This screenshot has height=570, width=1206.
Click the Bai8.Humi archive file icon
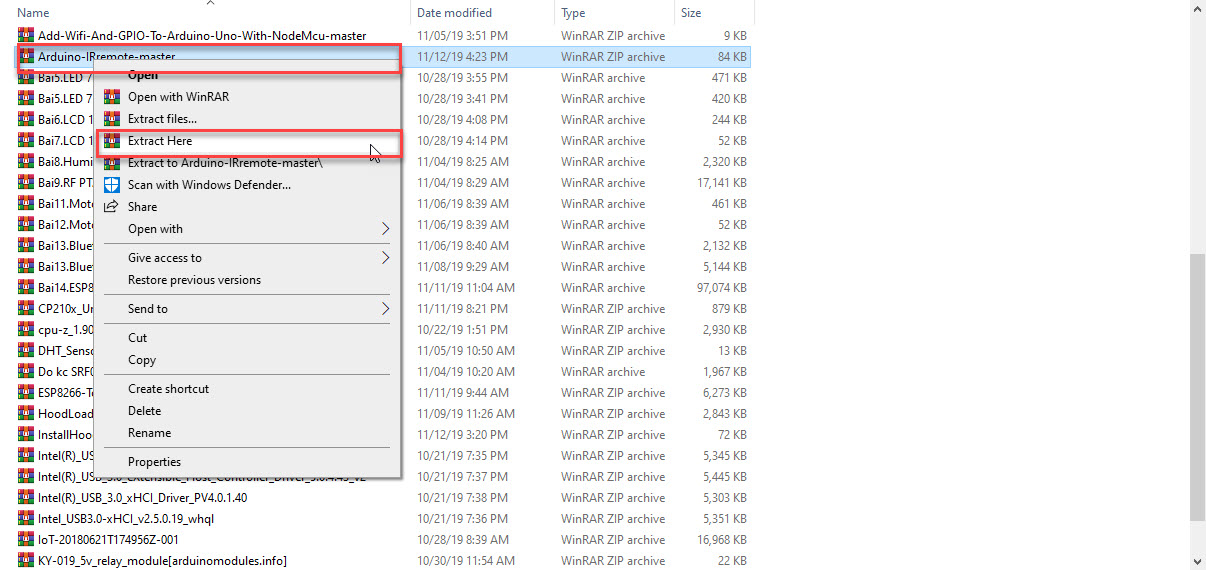click(26, 162)
